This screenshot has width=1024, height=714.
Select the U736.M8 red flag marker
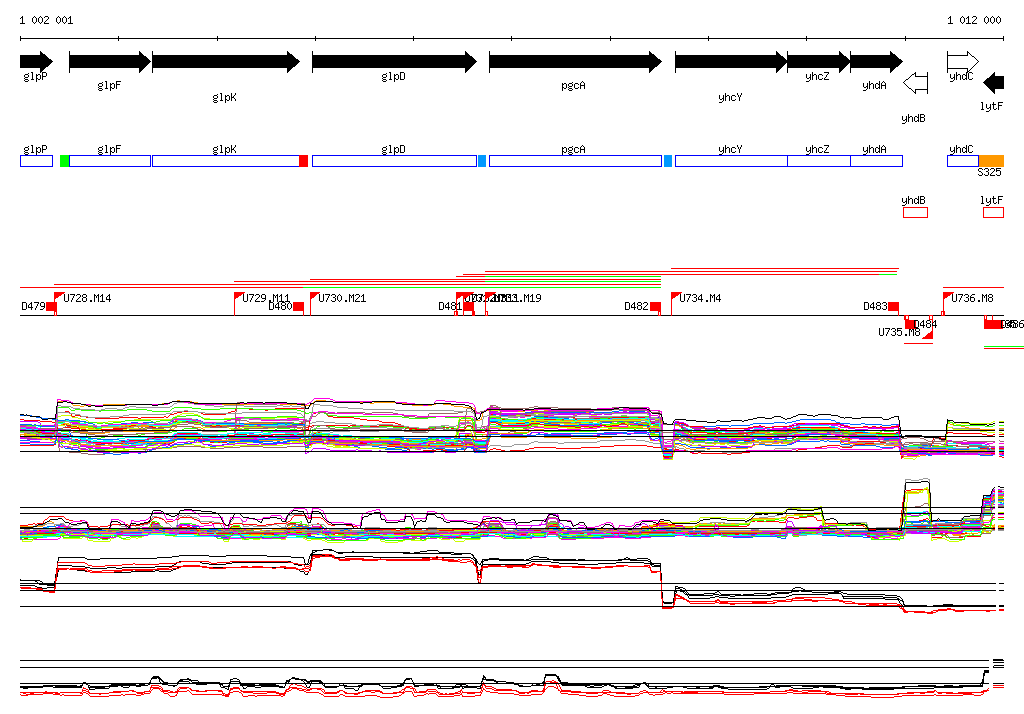(948, 297)
